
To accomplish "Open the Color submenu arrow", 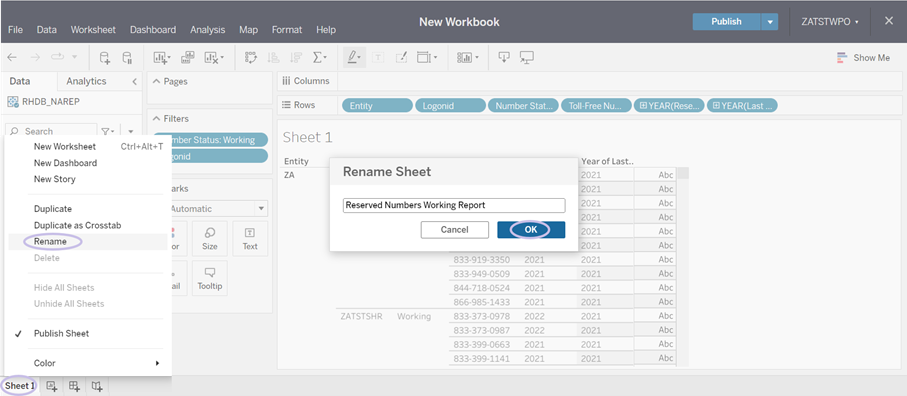I will click(157, 363).
